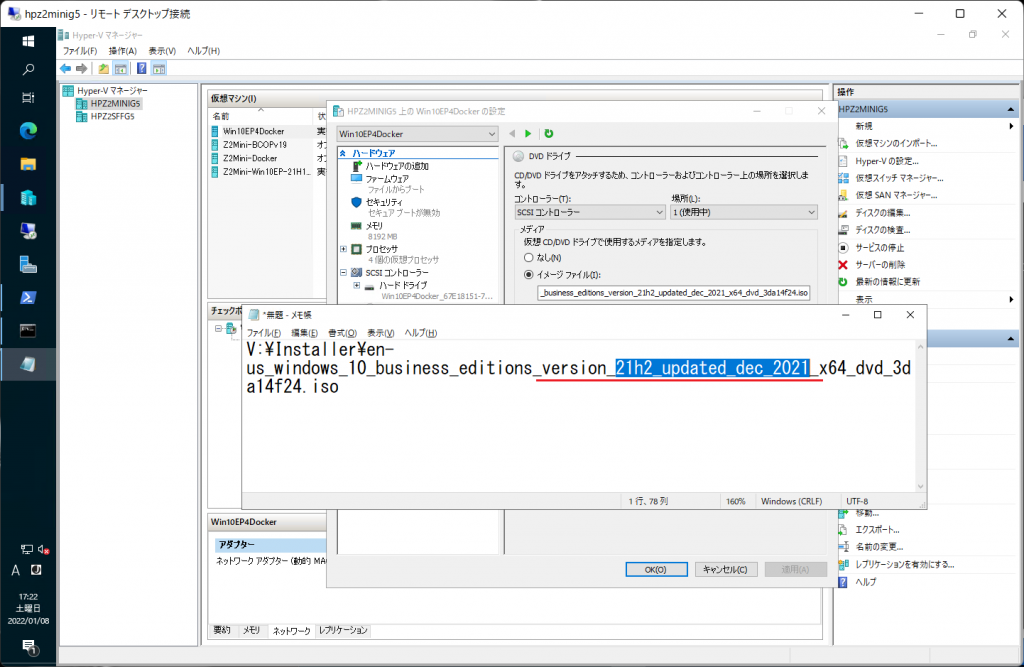Click 最新の情報に更新 action
The width and height of the screenshot is (1024, 667).
click(888, 282)
